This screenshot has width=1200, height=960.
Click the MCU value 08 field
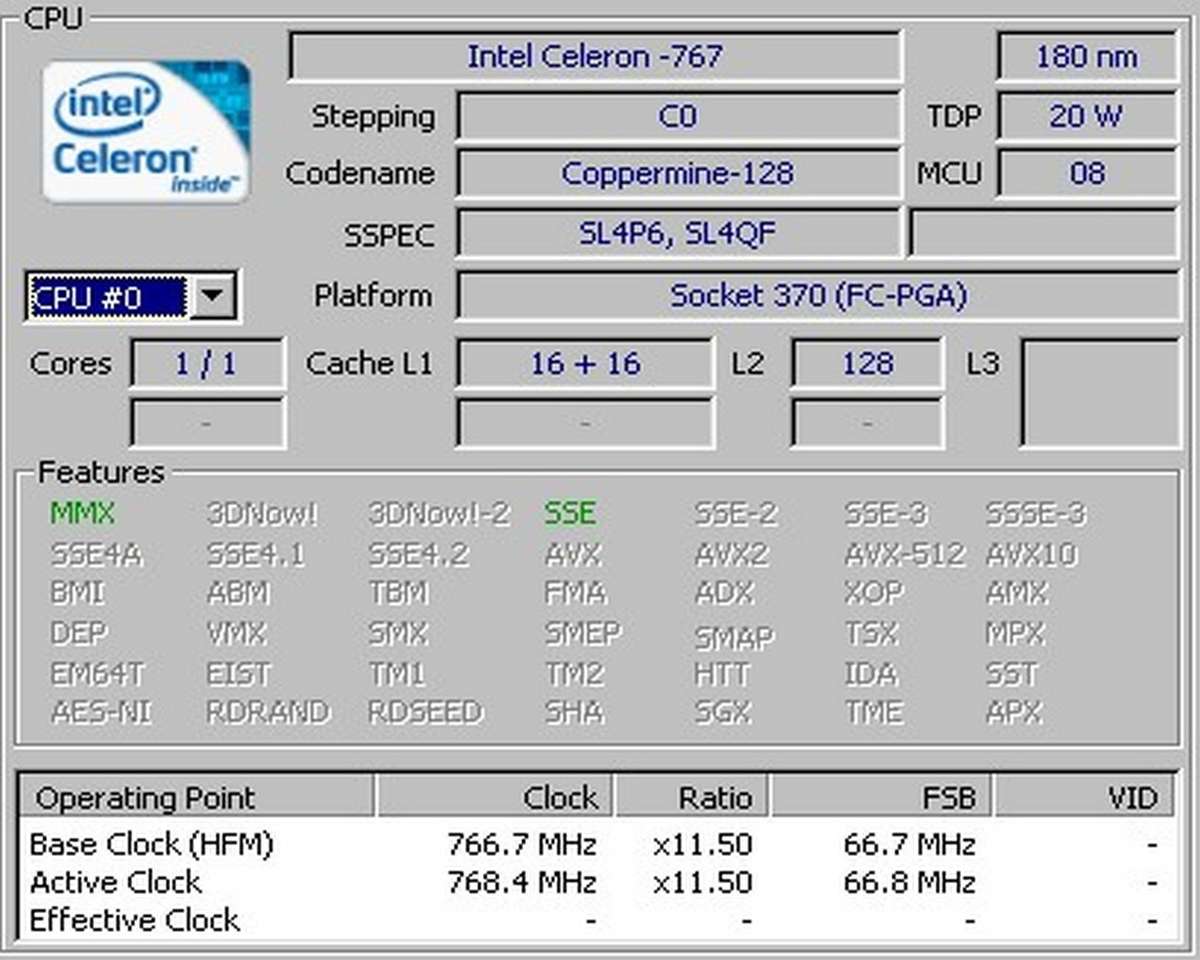[1086, 173]
